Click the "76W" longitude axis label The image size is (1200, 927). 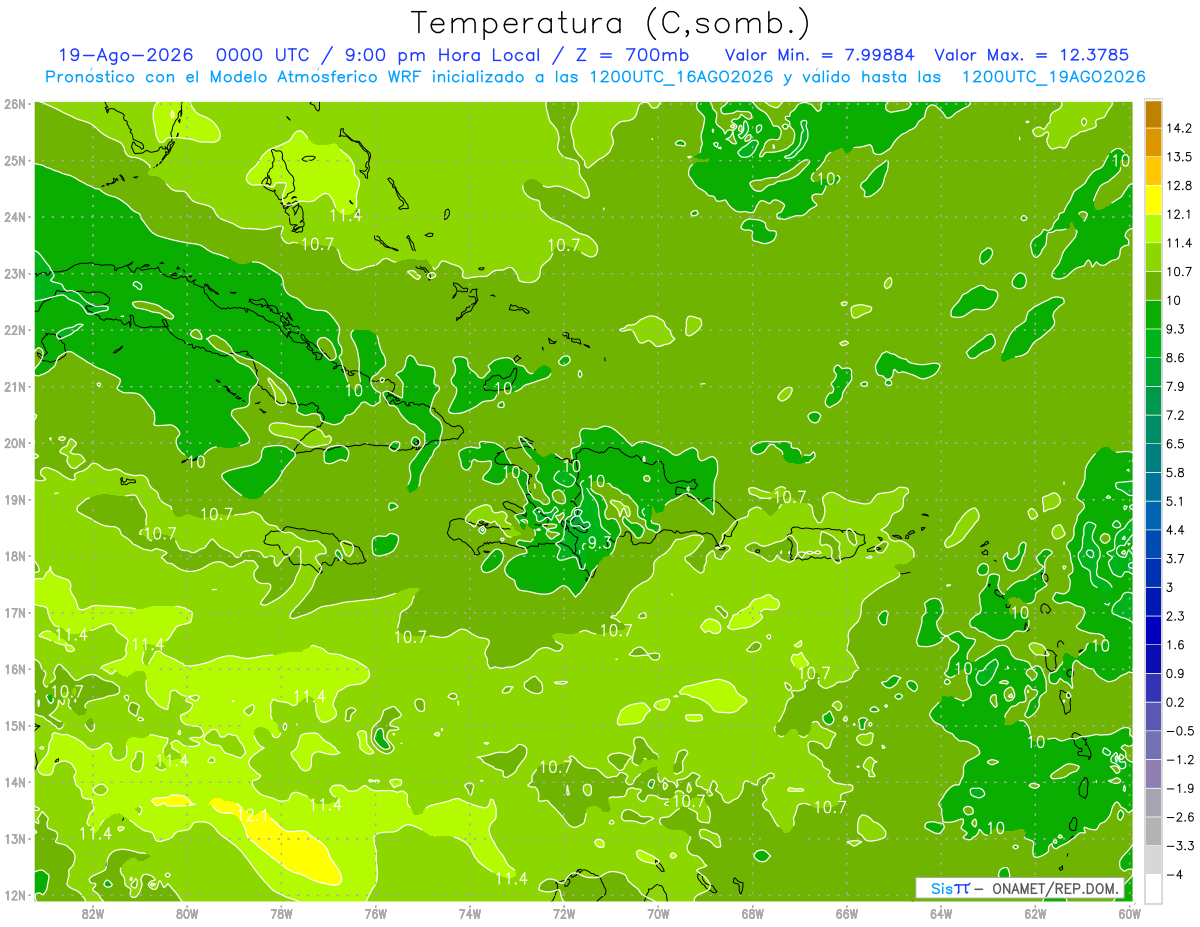tap(375, 913)
